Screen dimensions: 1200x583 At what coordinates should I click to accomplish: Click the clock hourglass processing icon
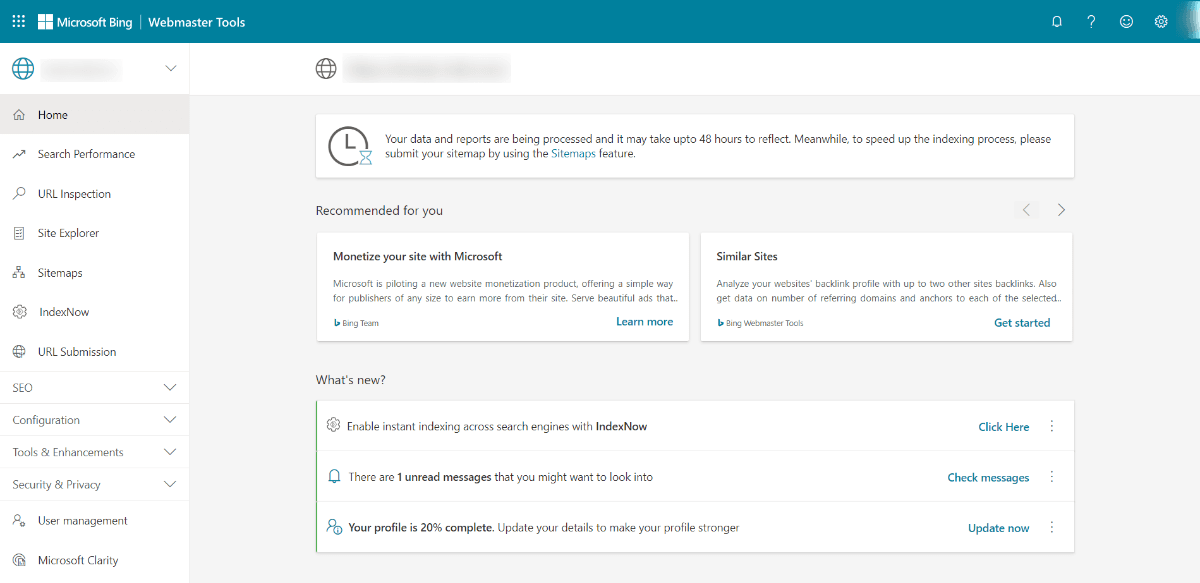coord(351,146)
